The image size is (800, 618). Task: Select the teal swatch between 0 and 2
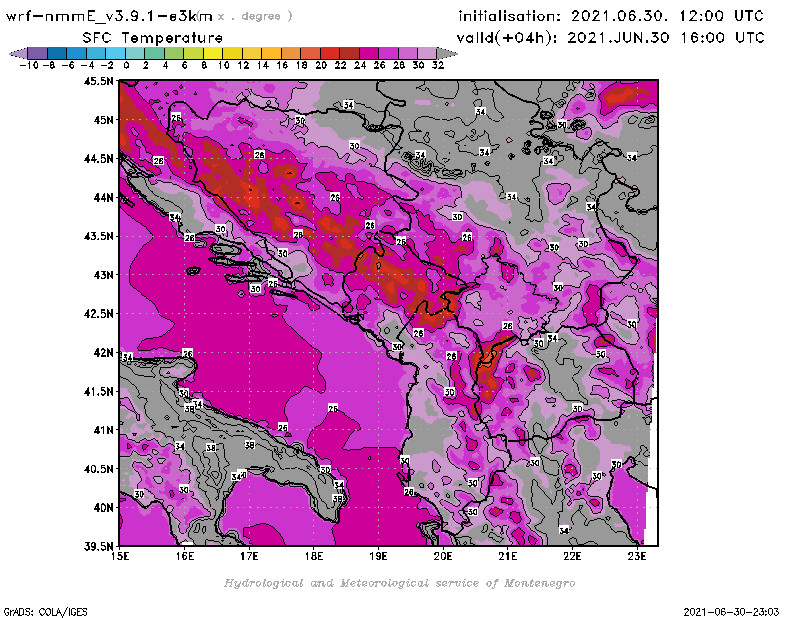coord(135,54)
